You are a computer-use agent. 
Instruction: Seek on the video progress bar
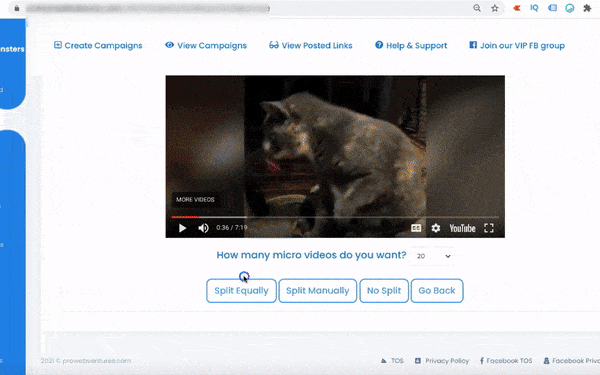click(x=335, y=217)
